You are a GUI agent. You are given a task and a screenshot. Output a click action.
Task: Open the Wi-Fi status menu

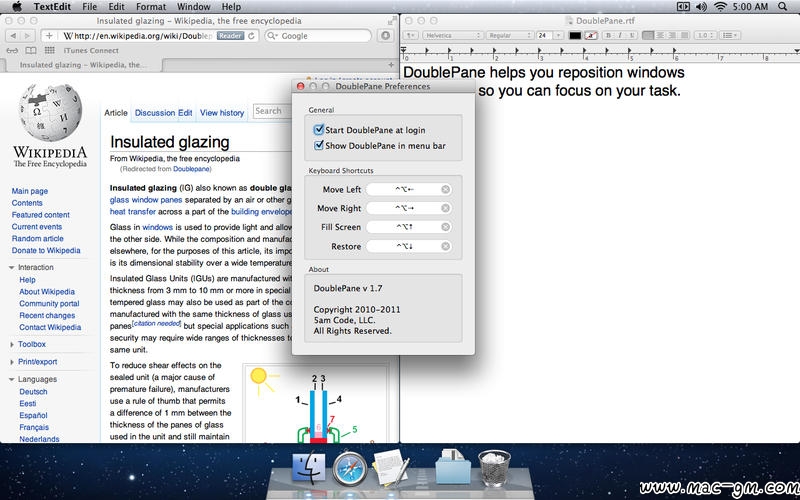(x=720, y=7)
